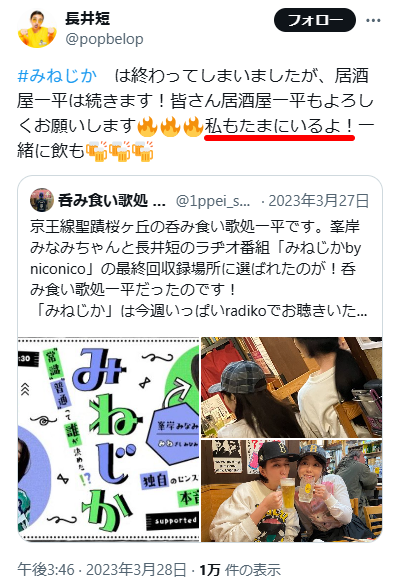Open quoted tweet date 2023年3月27日
Image resolution: width=400 pixels, height=585 pixels.
pyautogui.click(x=319, y=201)
